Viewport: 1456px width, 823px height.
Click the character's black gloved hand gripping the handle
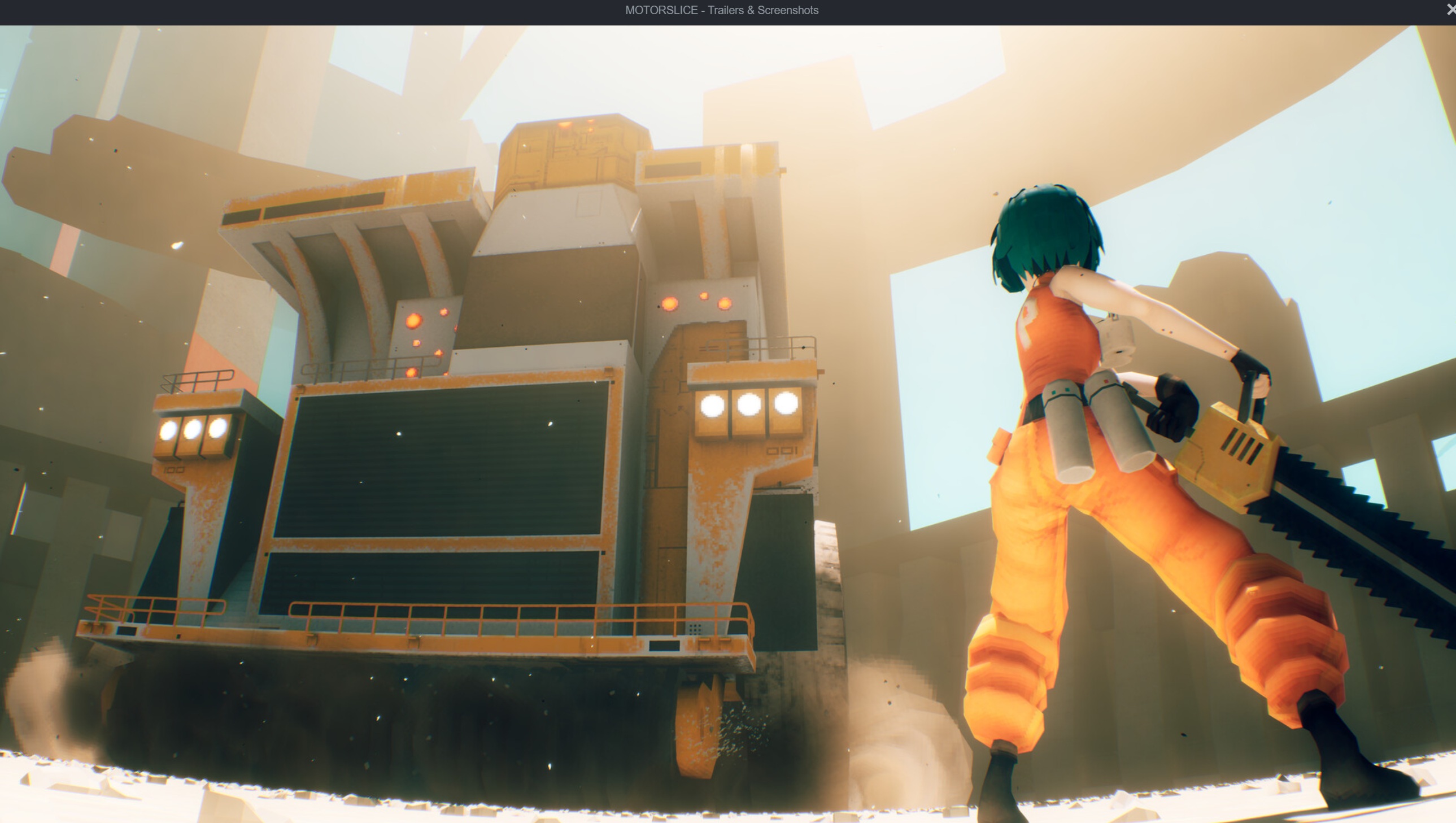[1175, 408]
